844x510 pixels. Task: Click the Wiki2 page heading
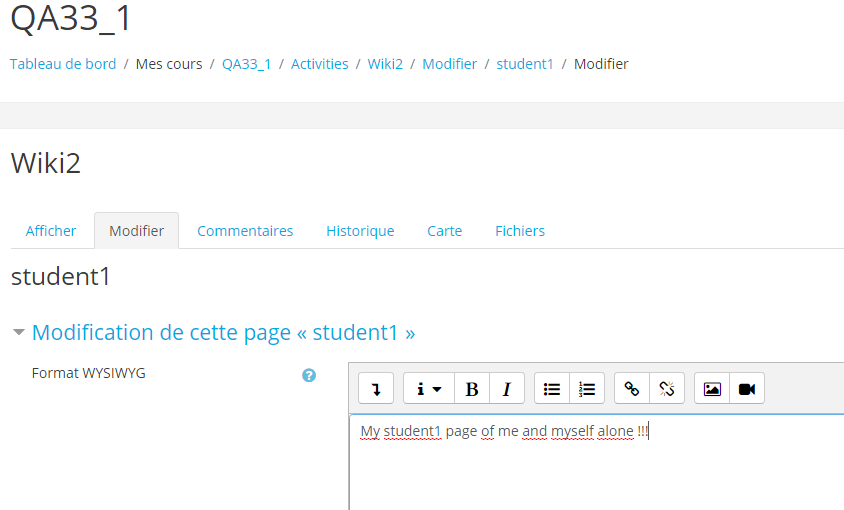46,163
